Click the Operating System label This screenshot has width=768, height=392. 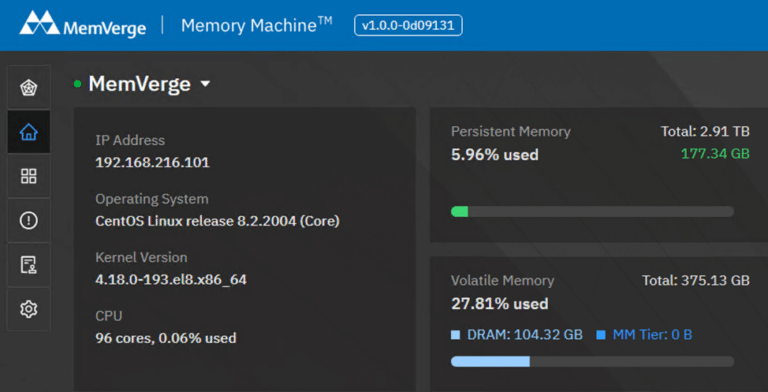tap(152, 199)
